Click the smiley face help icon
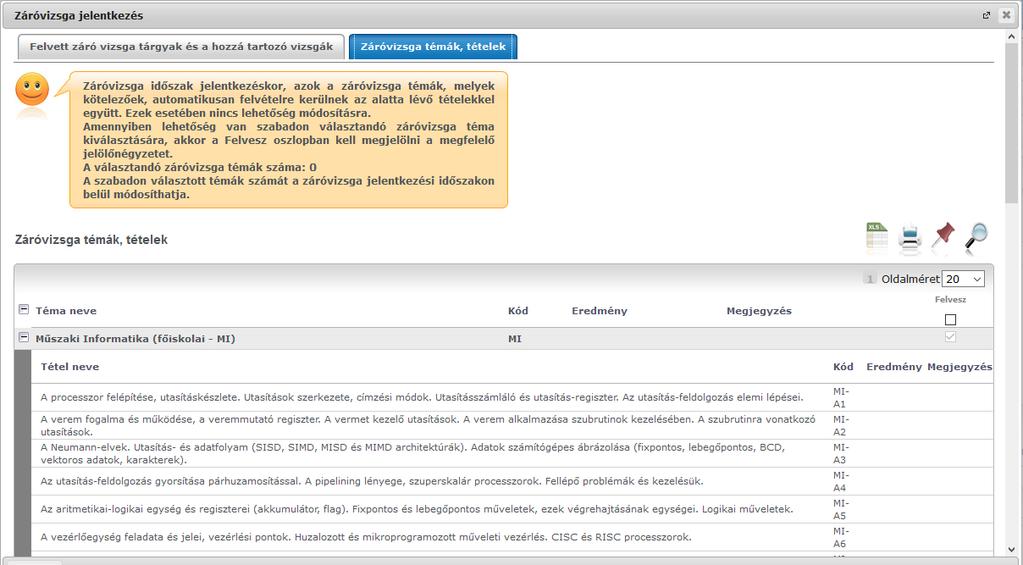The width and height of the screenshot is (1023, 565). click(32, 90)
